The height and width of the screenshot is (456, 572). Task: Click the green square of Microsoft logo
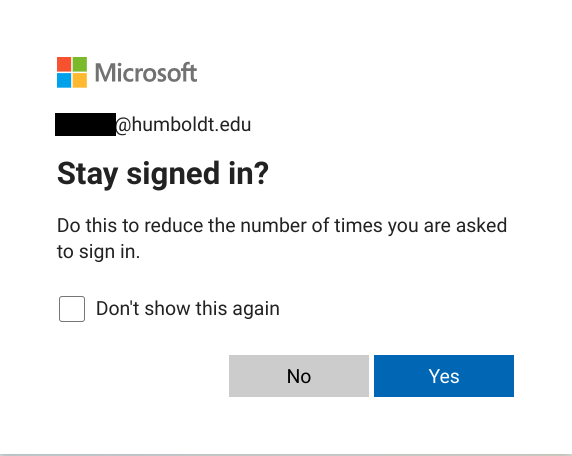click(80, 64)
